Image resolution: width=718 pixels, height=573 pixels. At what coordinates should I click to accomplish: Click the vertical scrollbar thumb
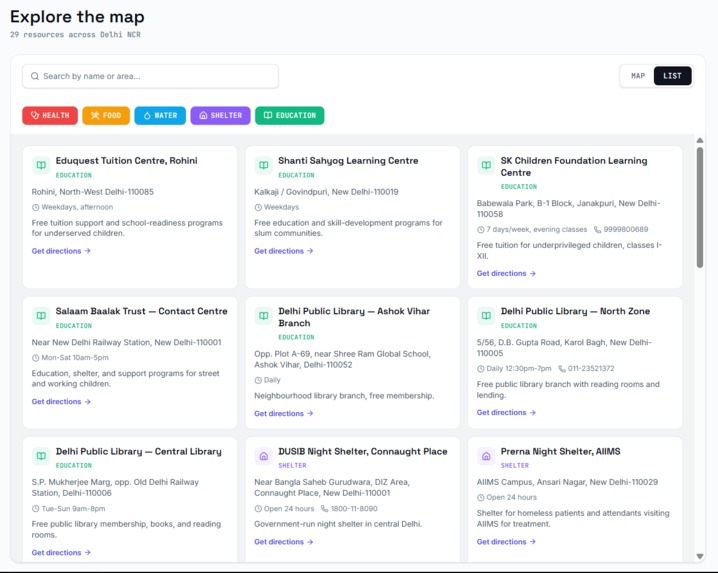[700, 207]
